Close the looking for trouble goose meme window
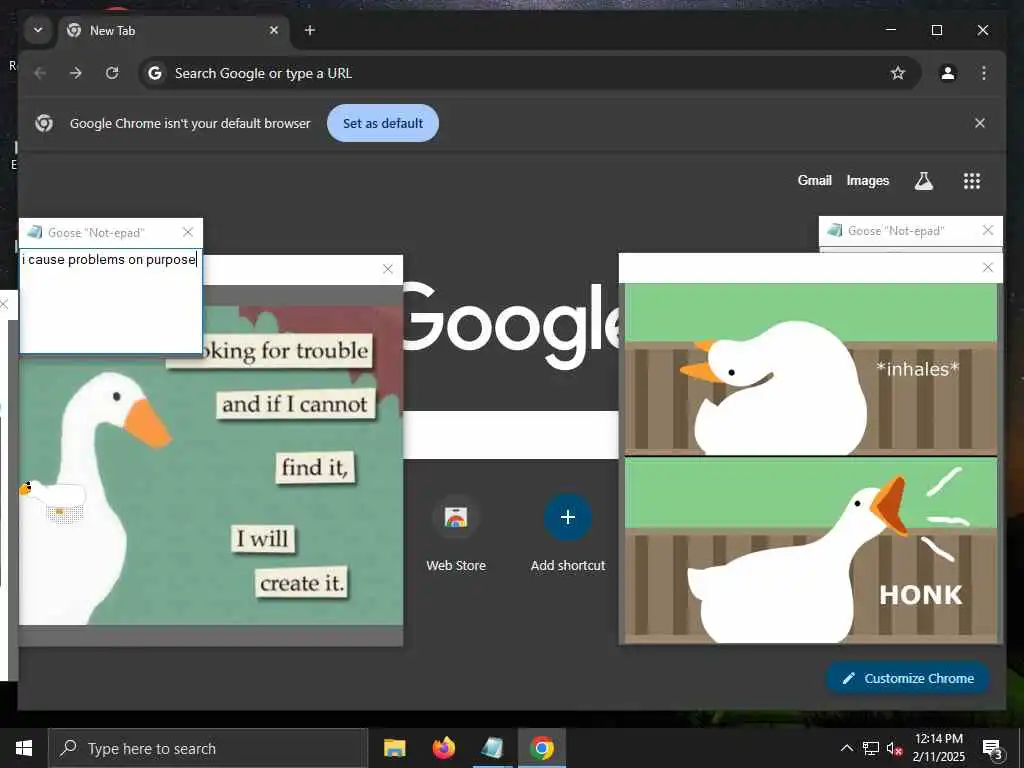Viewport: 1024px width, 768px height. coord(388,269)
